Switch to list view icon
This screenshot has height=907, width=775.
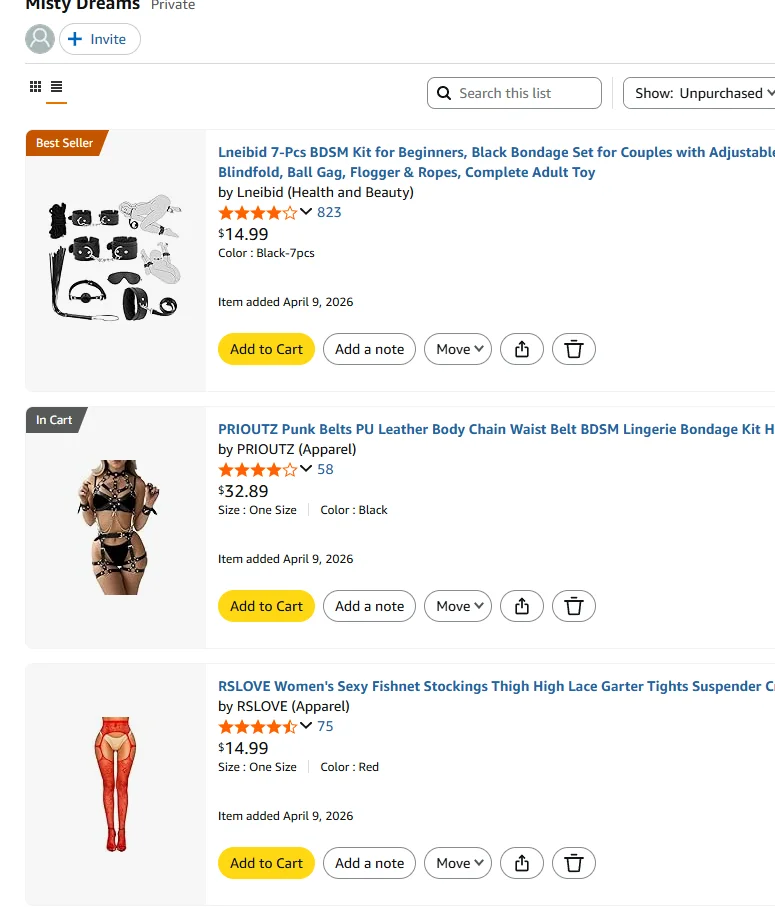57,87
